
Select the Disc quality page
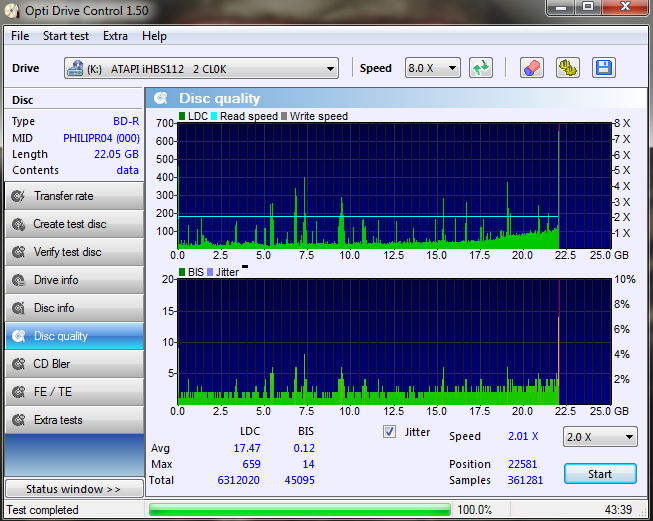74,336
